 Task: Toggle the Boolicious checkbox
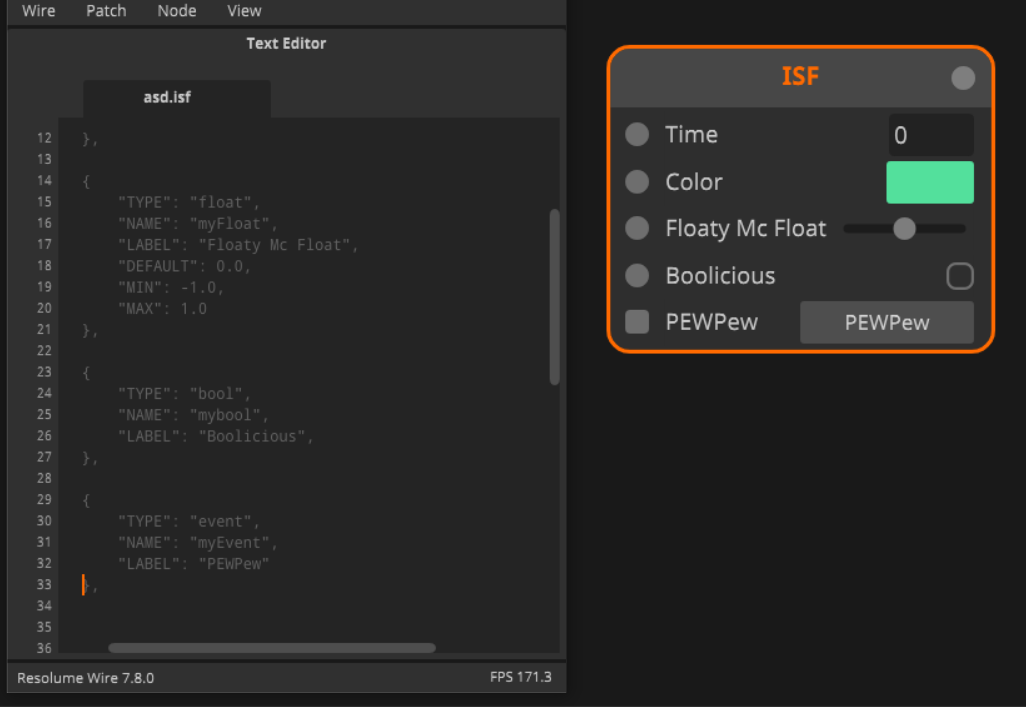point(960,276)
